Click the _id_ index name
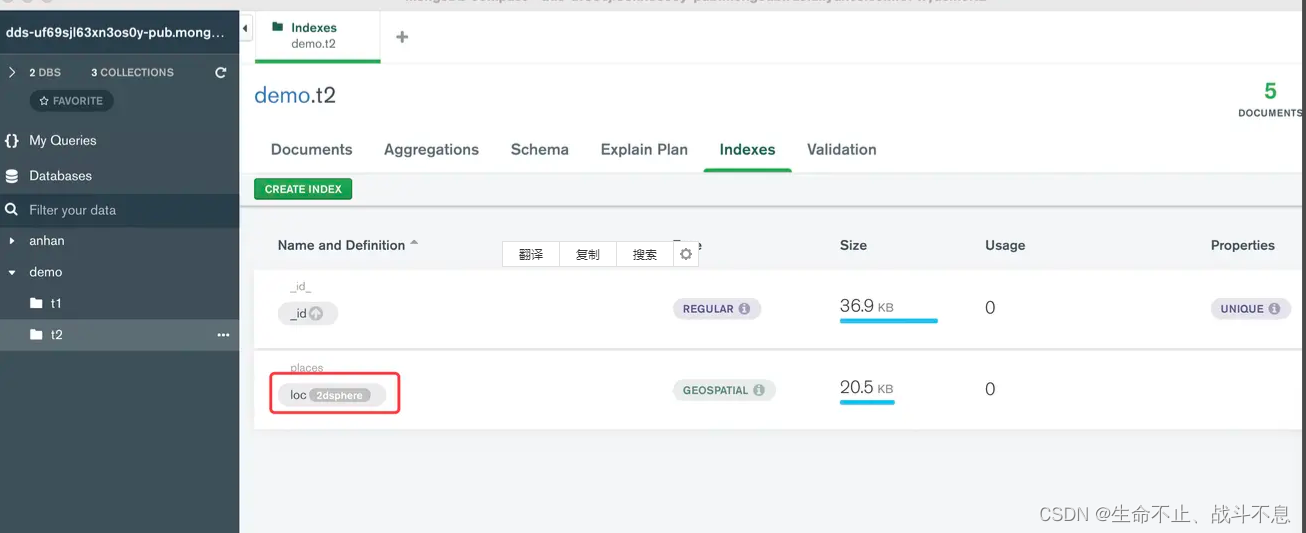Viewport: 1306px width, 533px height. 301,287
